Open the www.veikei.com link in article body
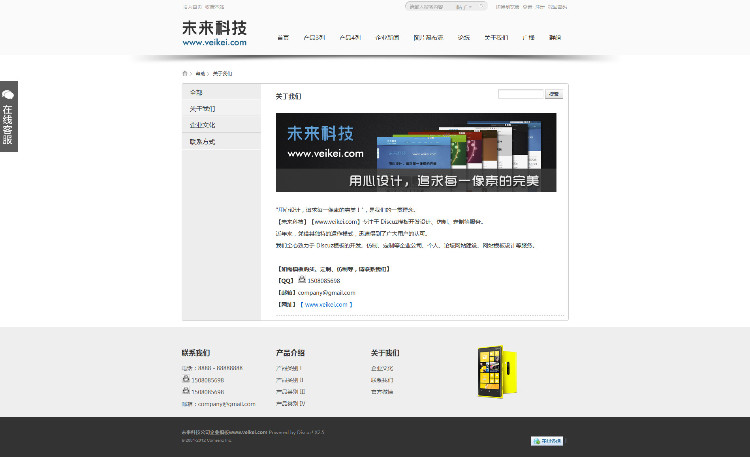Viewport: 750px width, 457px height. (326, 304)
